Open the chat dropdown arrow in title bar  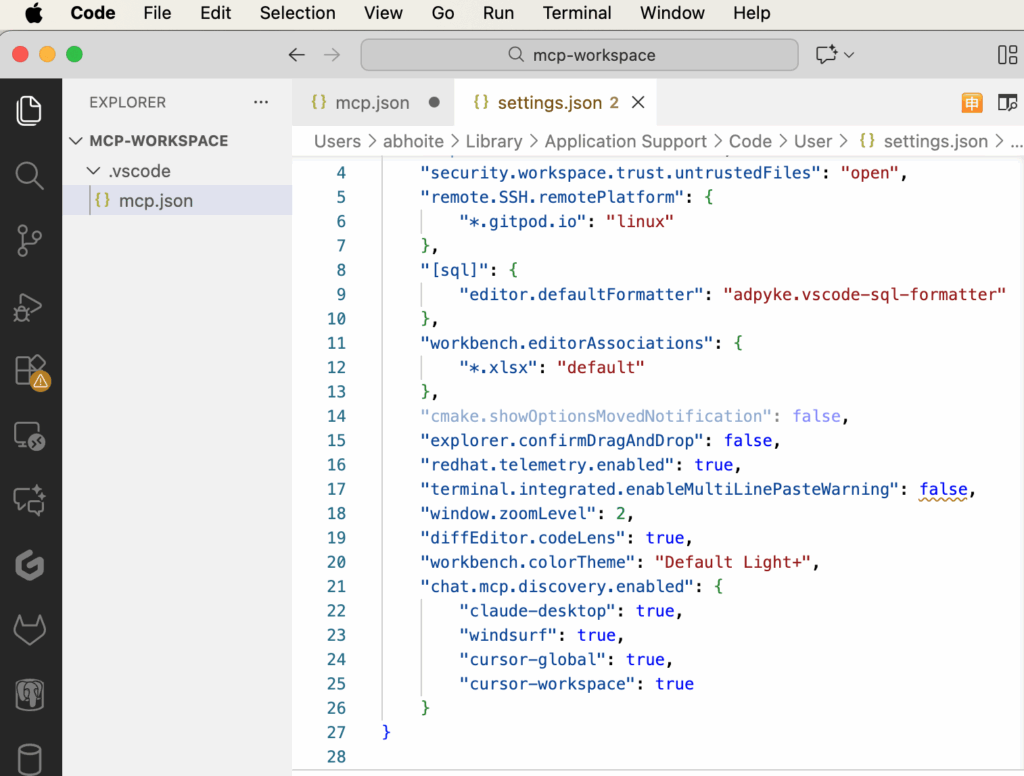849,55
